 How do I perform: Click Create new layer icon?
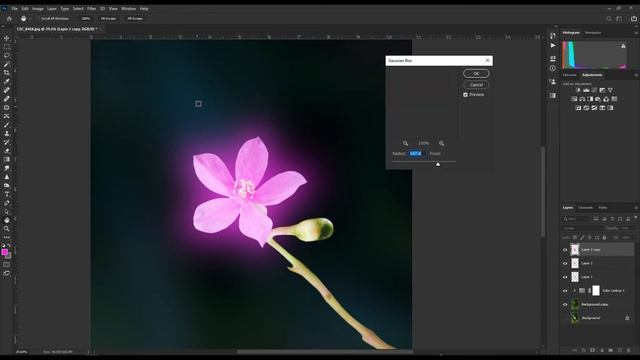[620, 350]
